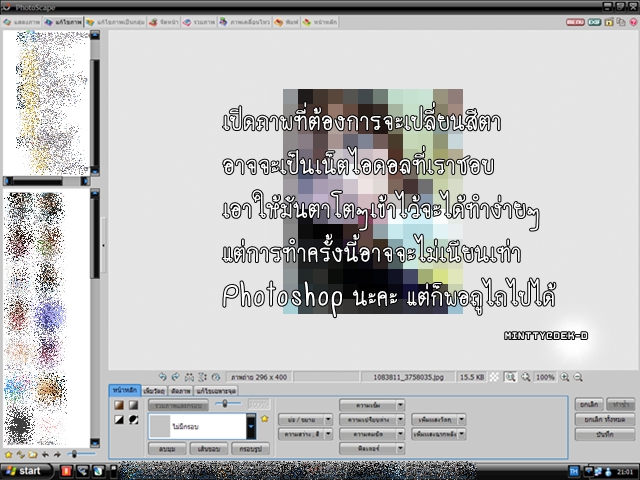Click the TH language indicator in the taskbar
The width and height of the screenshot is (640, 480).
tap(574, 471)
